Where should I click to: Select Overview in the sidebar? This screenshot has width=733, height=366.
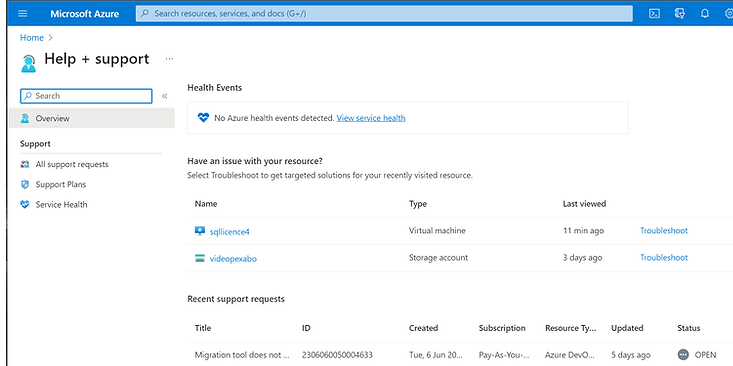92,118
